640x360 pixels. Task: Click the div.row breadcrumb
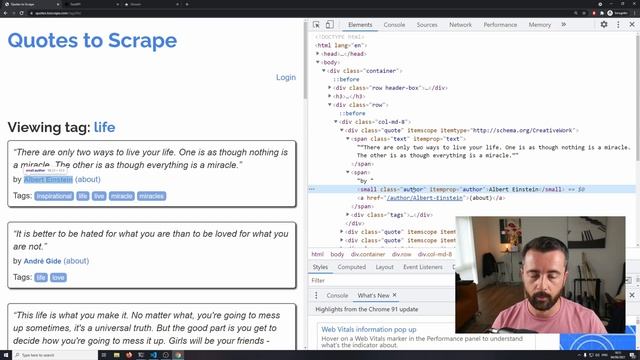click(402, 254)
